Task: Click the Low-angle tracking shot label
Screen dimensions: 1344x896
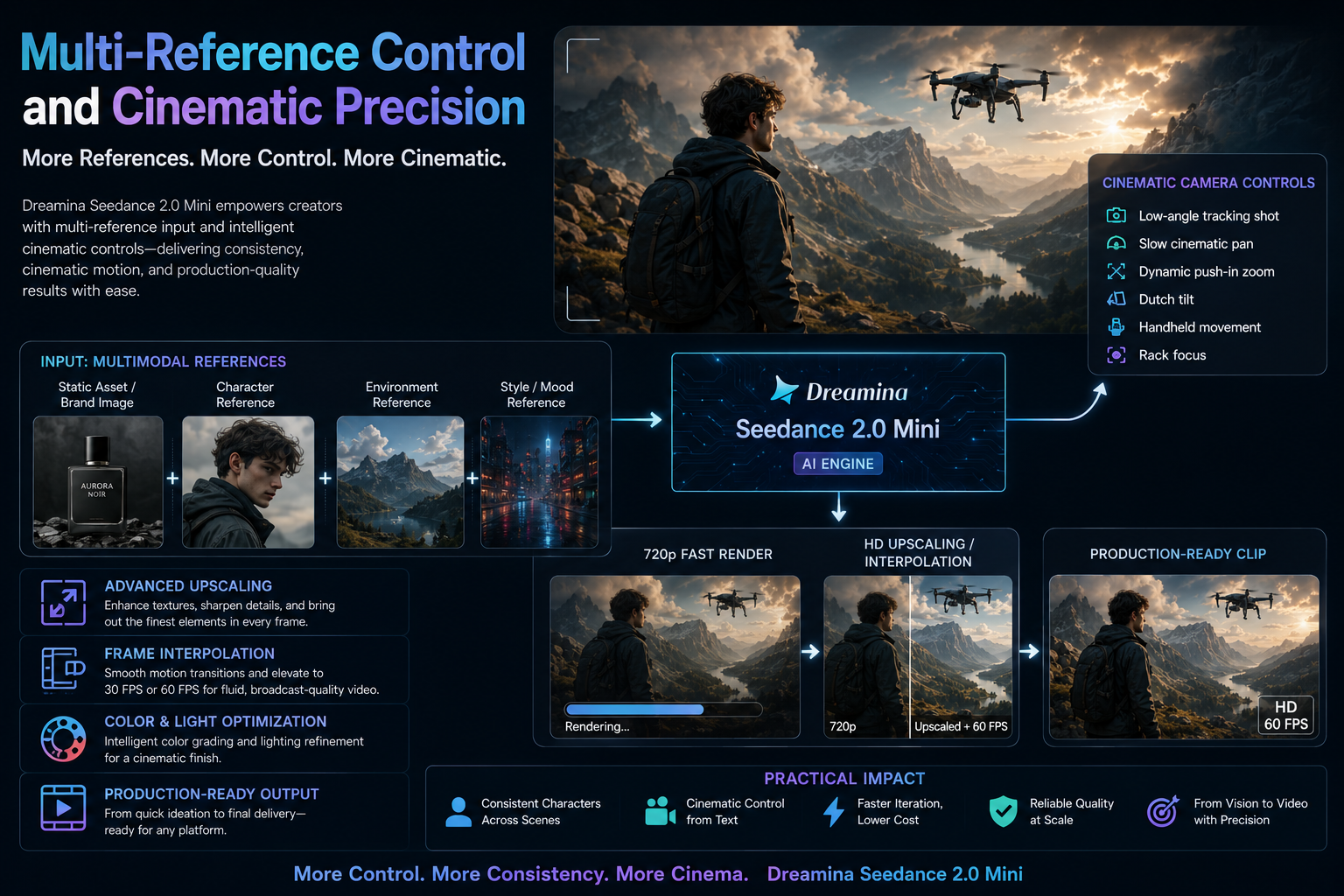Action: [1208, 215]
